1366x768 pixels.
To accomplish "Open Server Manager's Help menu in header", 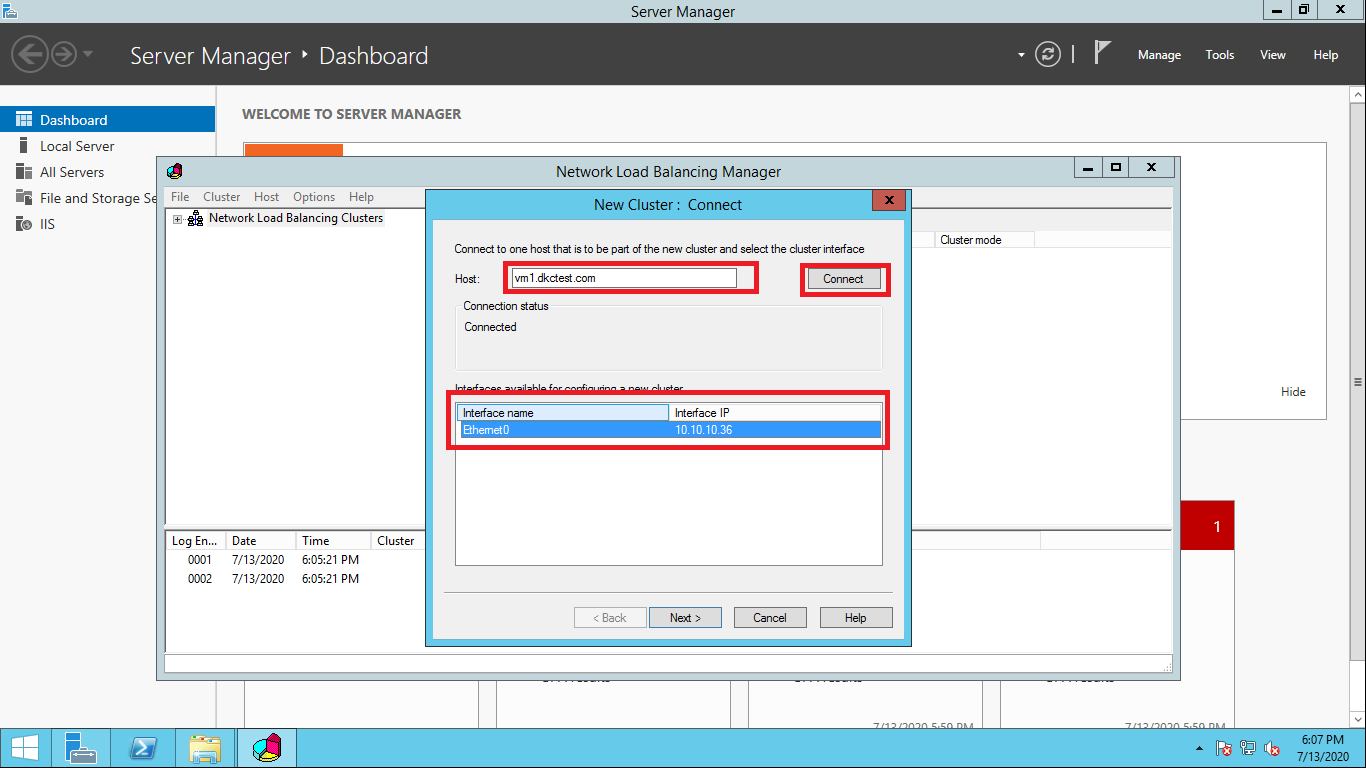I will (1326, 55).
